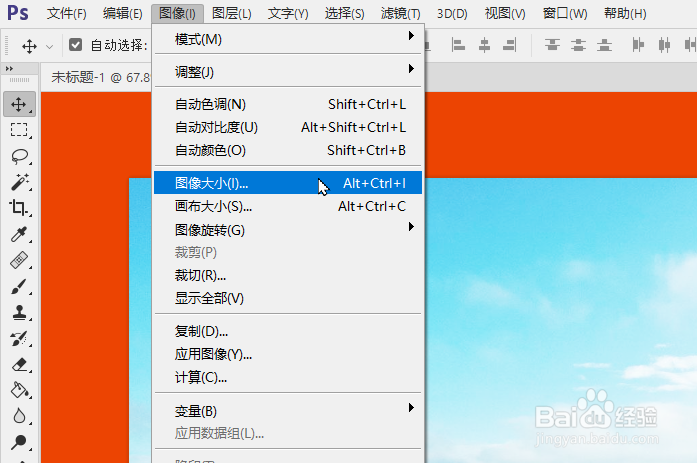
Task: Select the Lasso tool
Action: click(x=19, y=156)
